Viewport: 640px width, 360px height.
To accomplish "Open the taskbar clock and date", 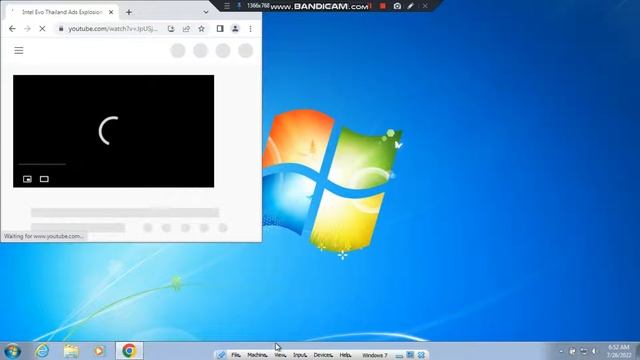I will click(x=619, y=351).
